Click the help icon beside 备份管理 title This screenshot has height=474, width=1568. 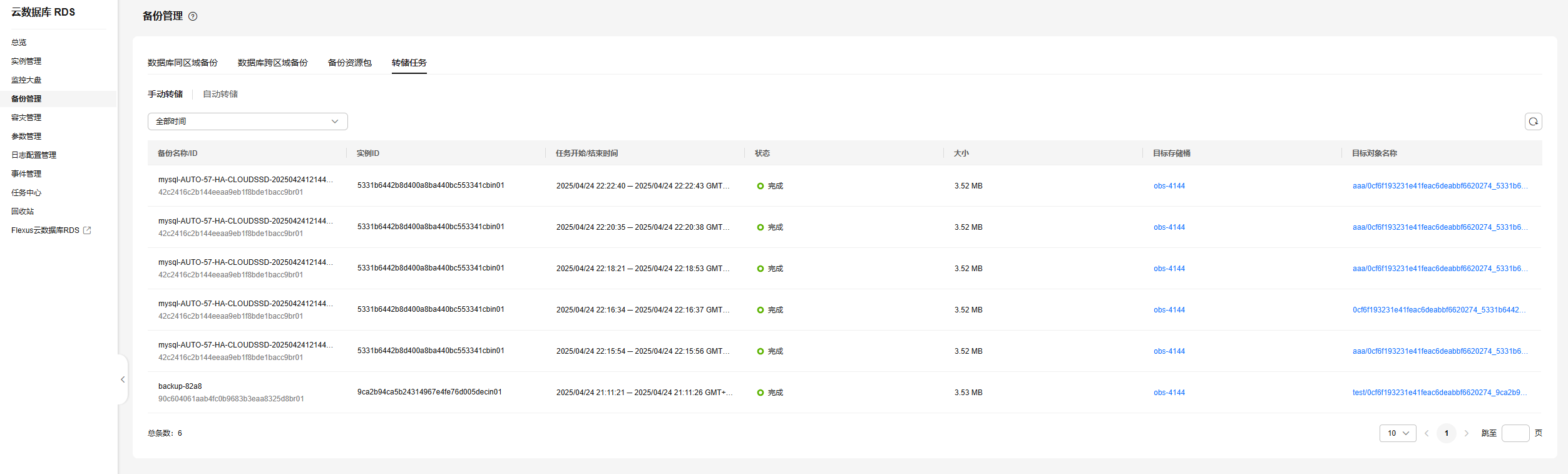193,16
